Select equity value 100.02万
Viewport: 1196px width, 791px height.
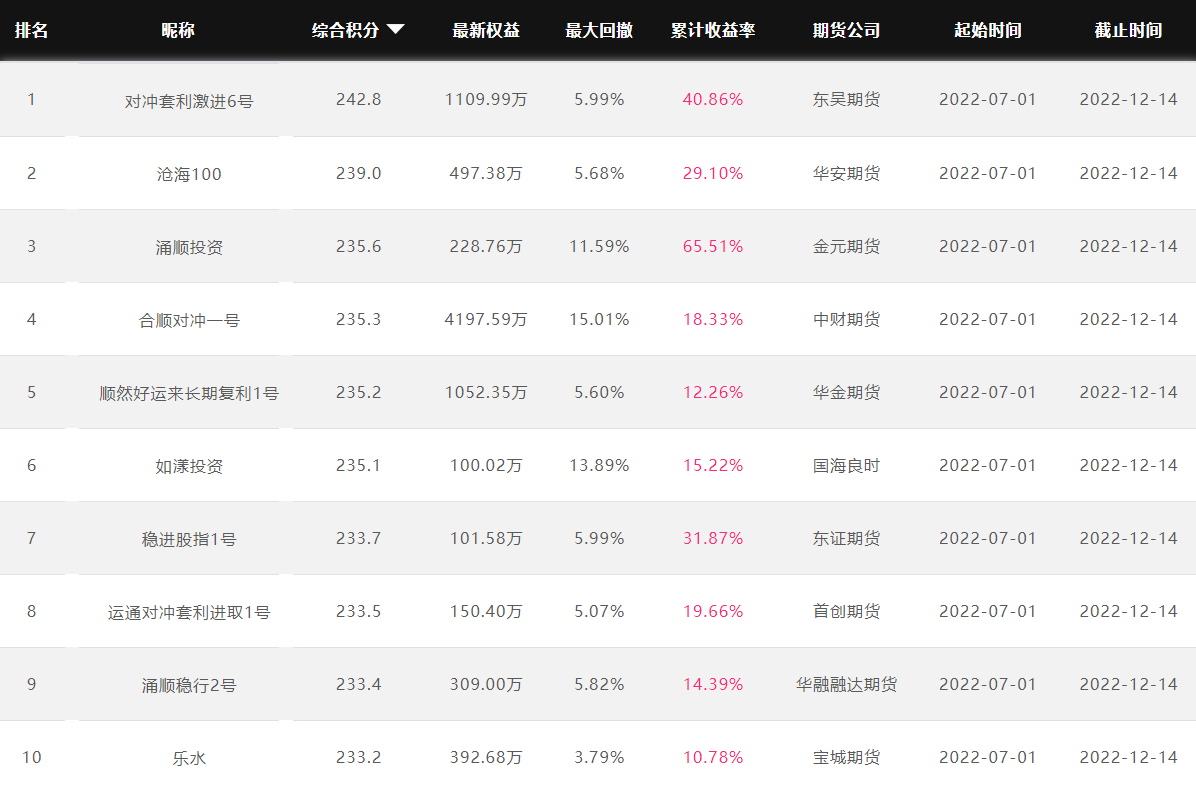pos(486,465)
